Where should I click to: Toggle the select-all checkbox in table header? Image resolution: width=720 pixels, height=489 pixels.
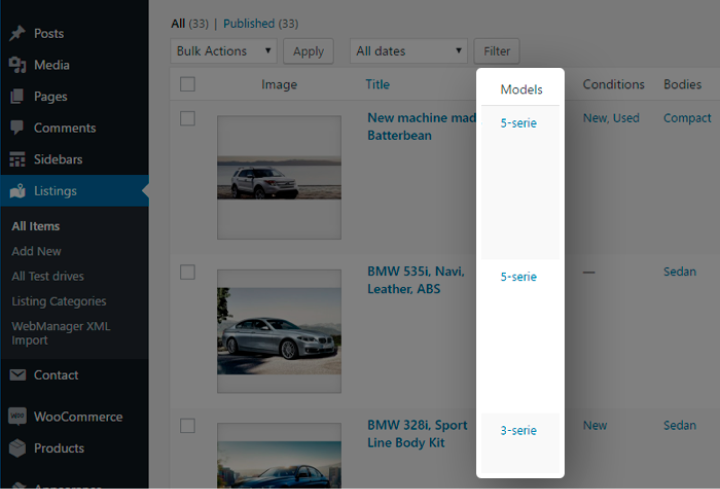(187, 85)
